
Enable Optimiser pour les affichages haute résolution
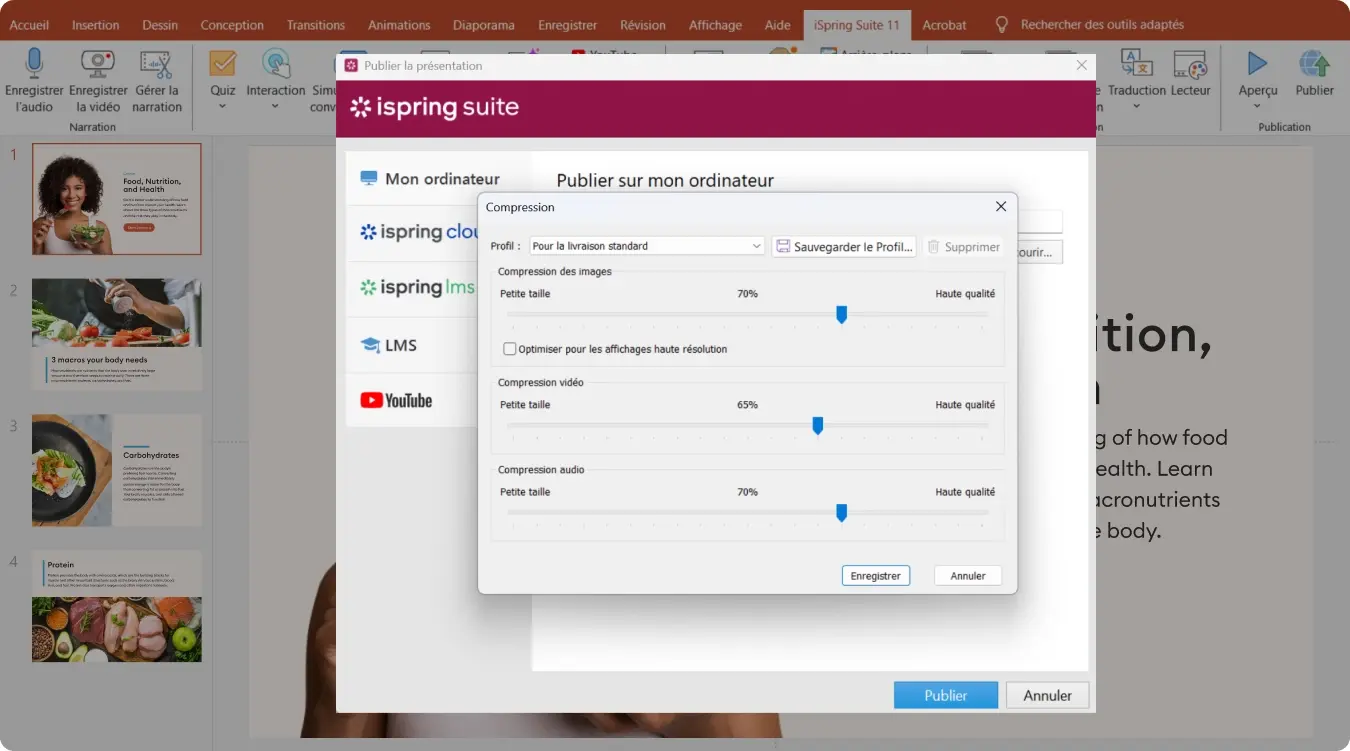510,349
